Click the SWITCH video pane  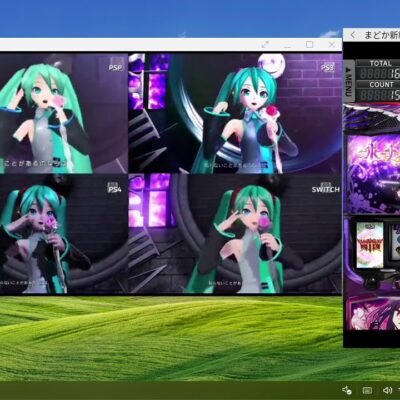pos(235,233)
